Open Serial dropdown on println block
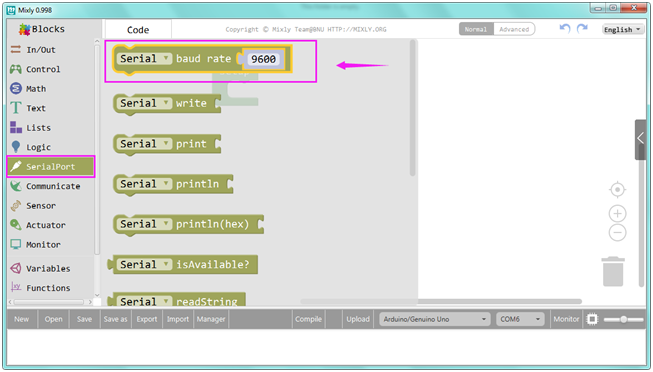The height and width of the screenshot is (372, 653). [x=144, y=184]
